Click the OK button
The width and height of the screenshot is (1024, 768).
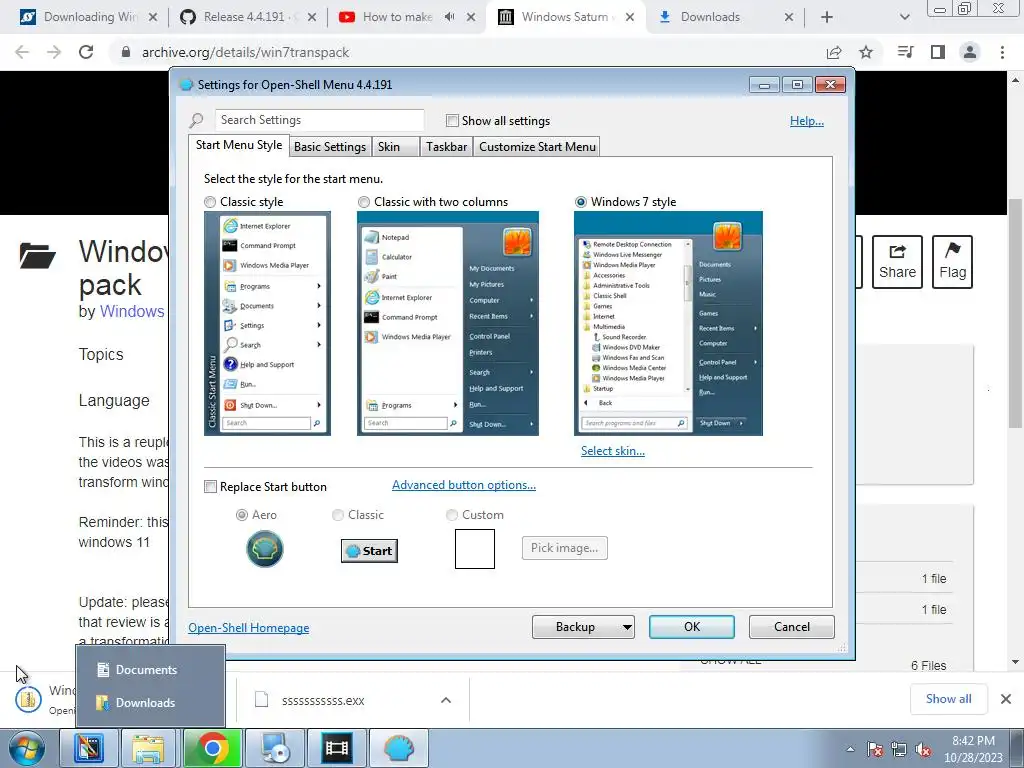(x=692, y=627)
